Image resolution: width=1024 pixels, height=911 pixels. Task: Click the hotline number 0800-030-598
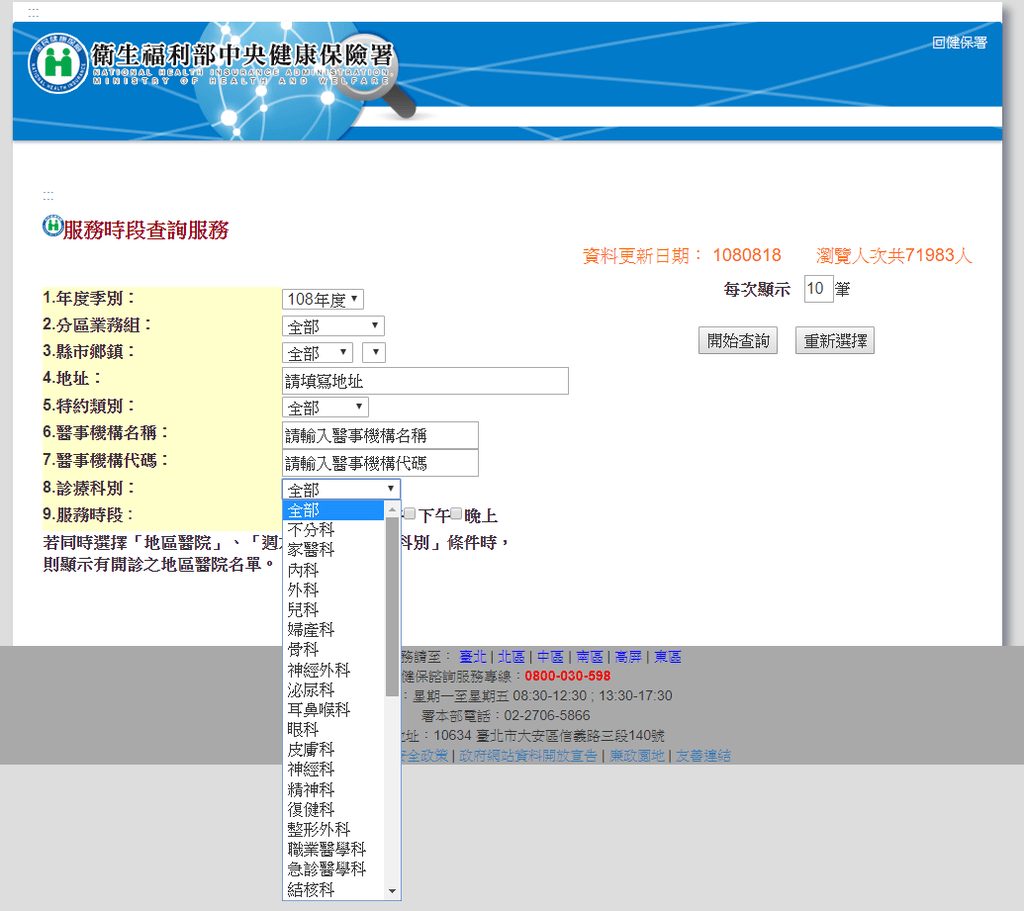click(568, 676)
